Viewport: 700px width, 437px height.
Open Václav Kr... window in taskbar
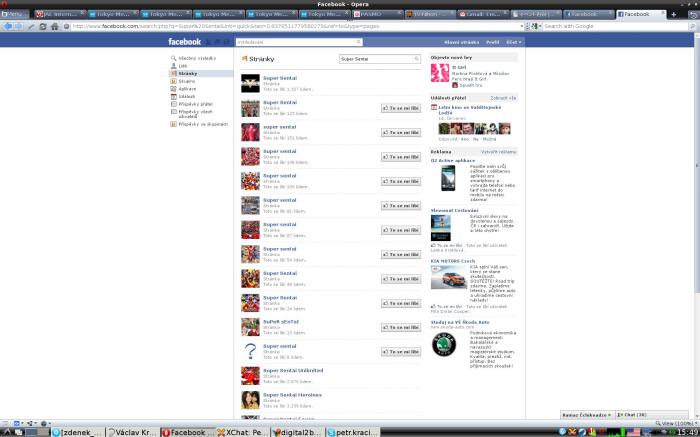[133, 432]
